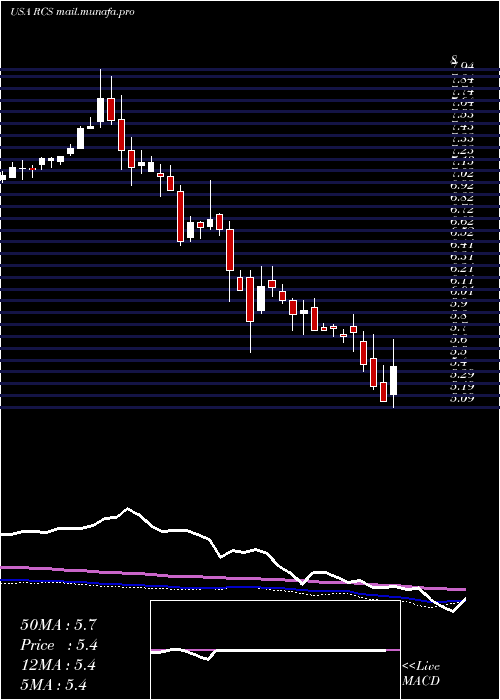Select the '12MA : 5.4' legend value
The image size is (500, 700).
[58, 665]
